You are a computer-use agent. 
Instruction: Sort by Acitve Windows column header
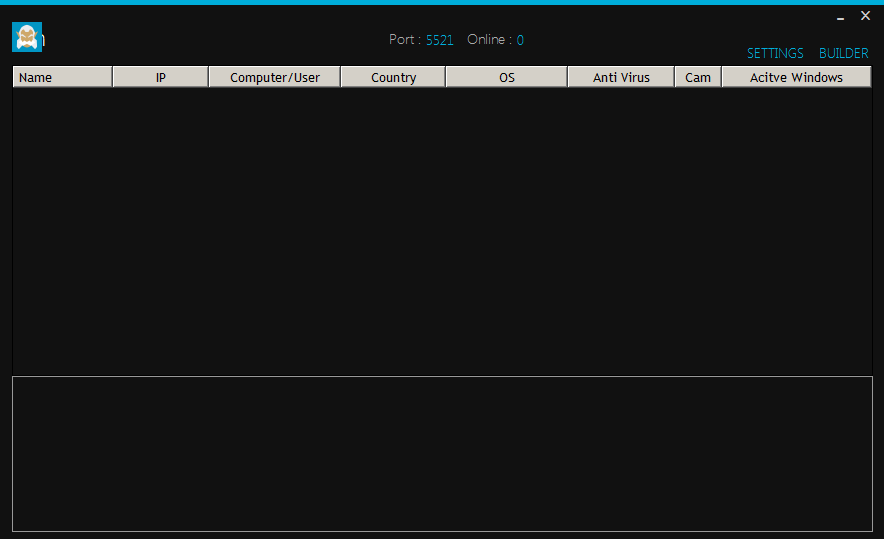tap(796, 77)
